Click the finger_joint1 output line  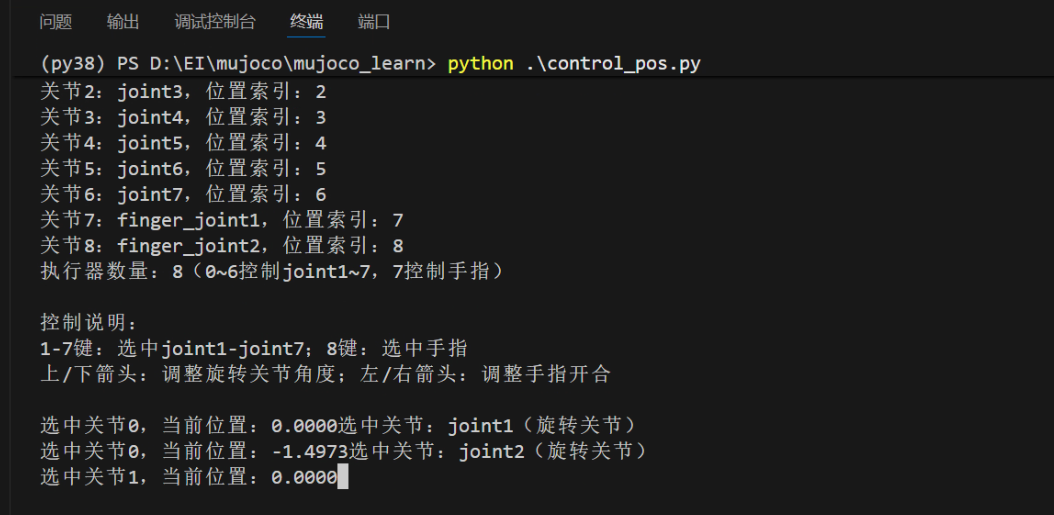221,220
